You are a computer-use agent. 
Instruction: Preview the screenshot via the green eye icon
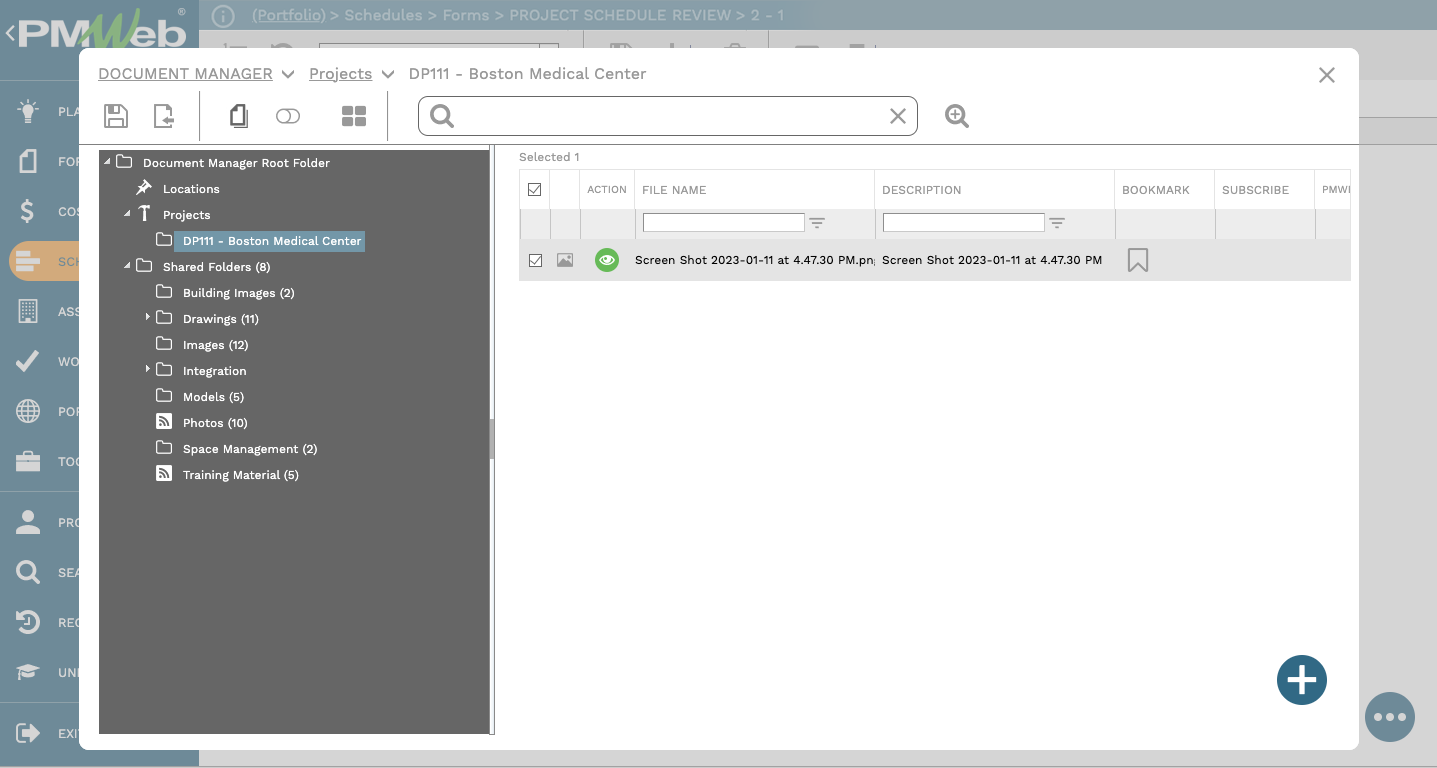(x=606, y=259)
